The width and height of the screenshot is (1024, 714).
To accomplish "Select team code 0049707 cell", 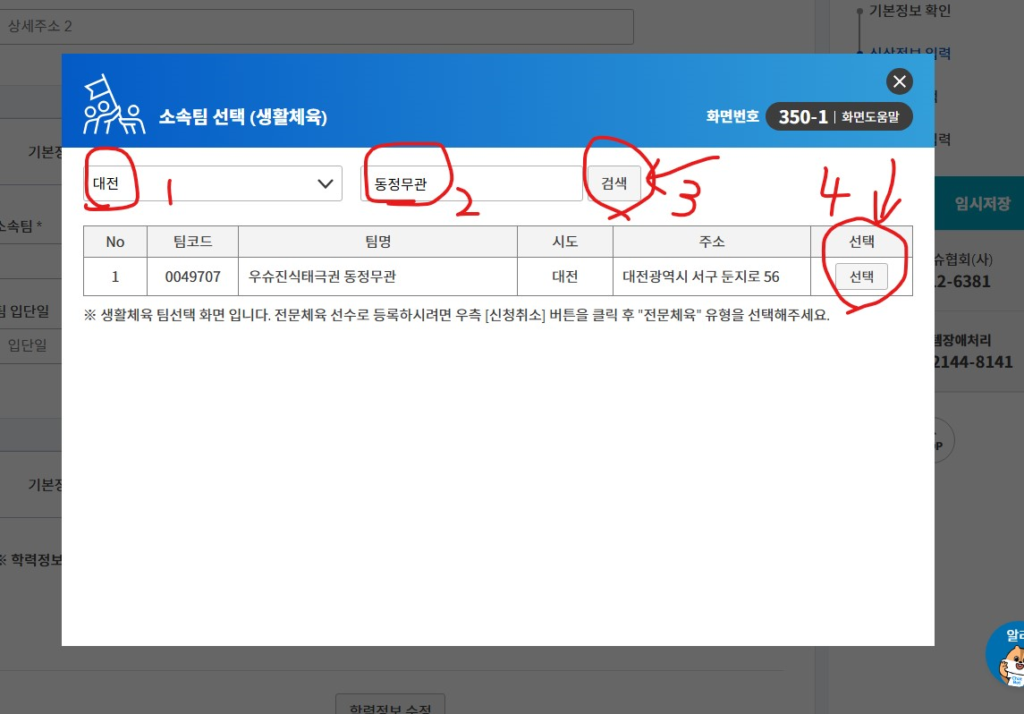I will [192, 277].
